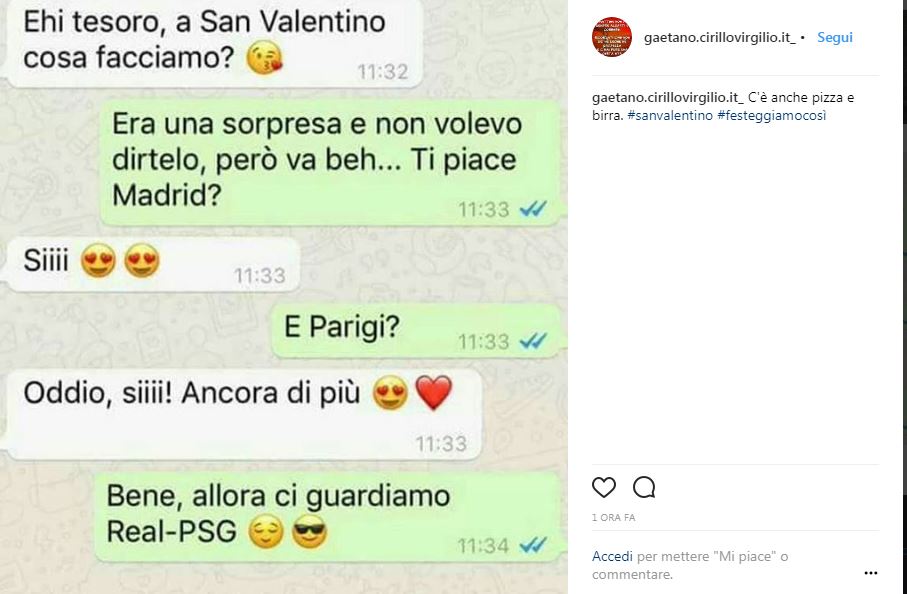Open the three-dots more options menu
The height and width of the screenshot is (594, 907).
point(871,573)
